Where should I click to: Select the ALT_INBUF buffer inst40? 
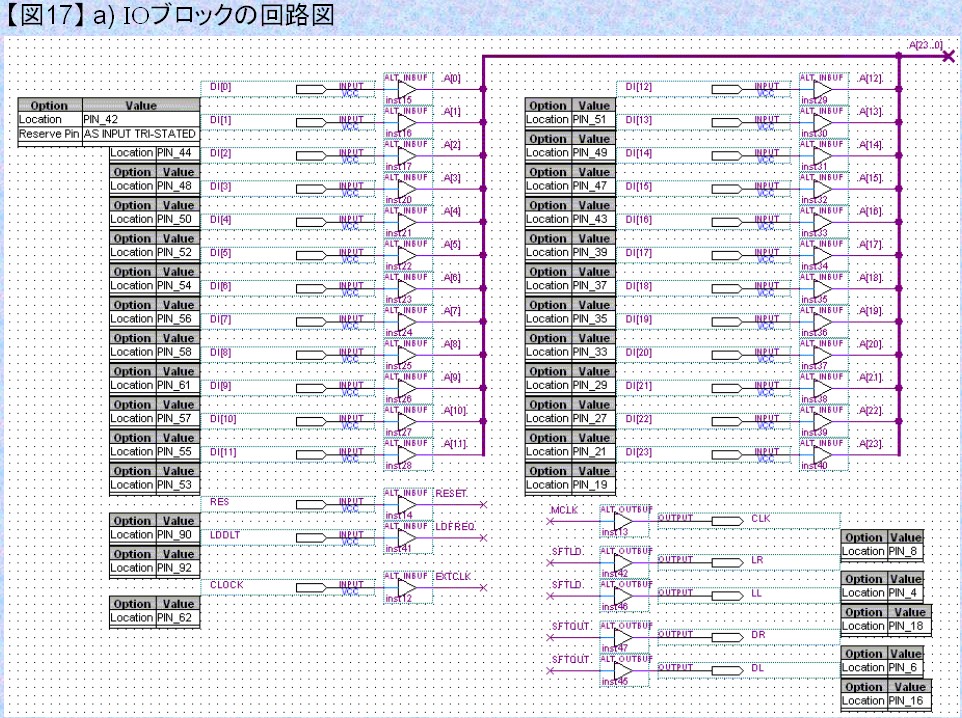click(x=823, y=454)
